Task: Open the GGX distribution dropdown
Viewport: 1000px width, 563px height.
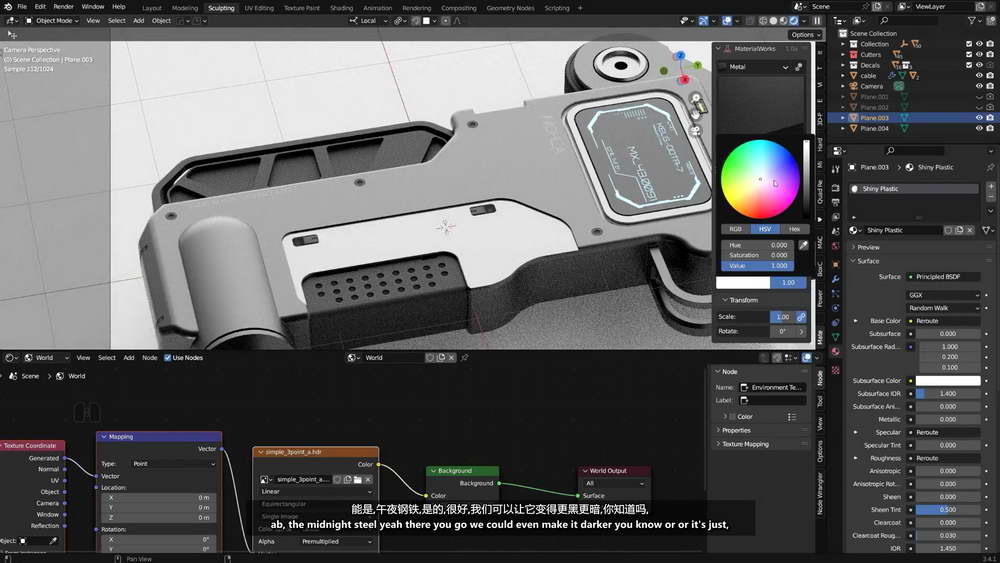Action: click(943, 295)
